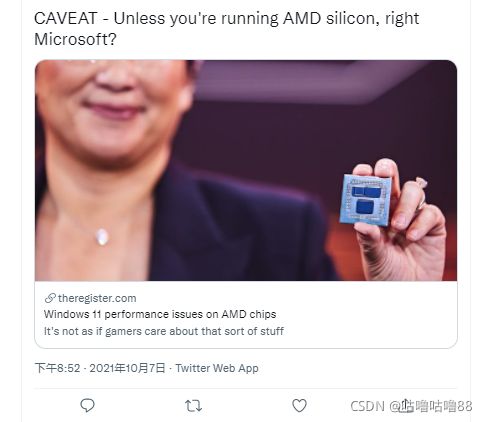Open the theregister.com domain link
Image resolution: width=487 pixels, height=422 pixels.
97,298
